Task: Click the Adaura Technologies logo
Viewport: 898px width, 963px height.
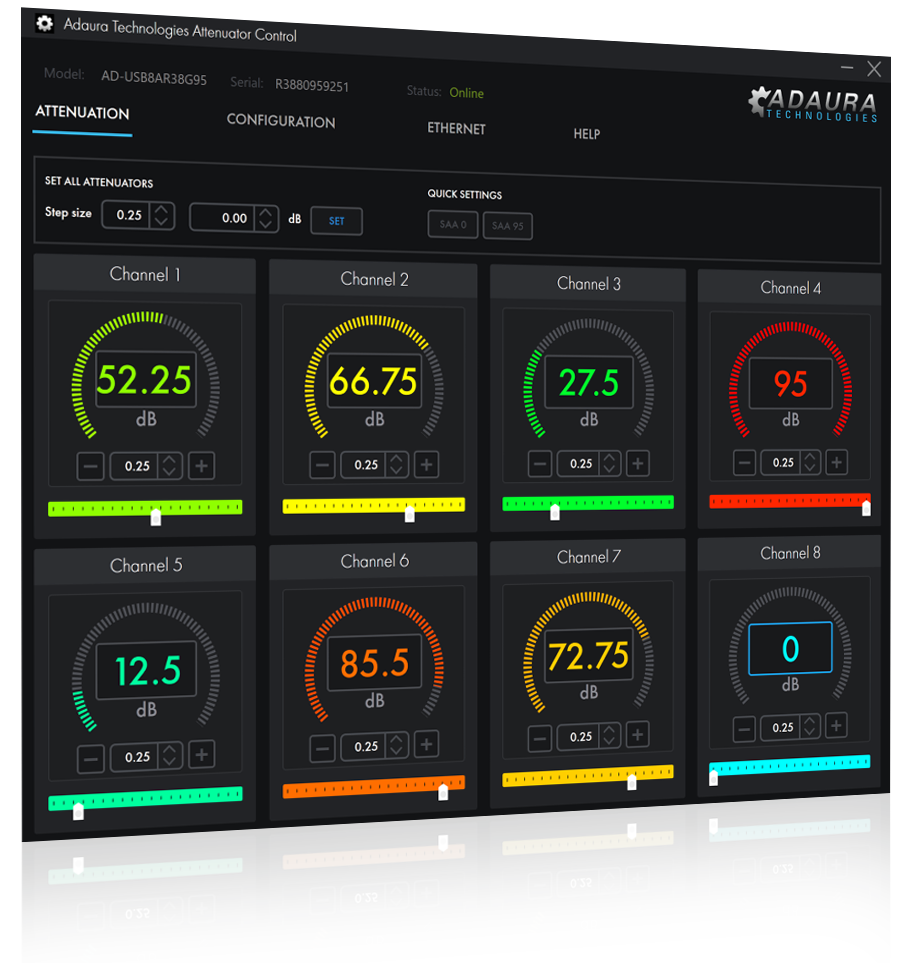Action: click(x=812, y=104)
